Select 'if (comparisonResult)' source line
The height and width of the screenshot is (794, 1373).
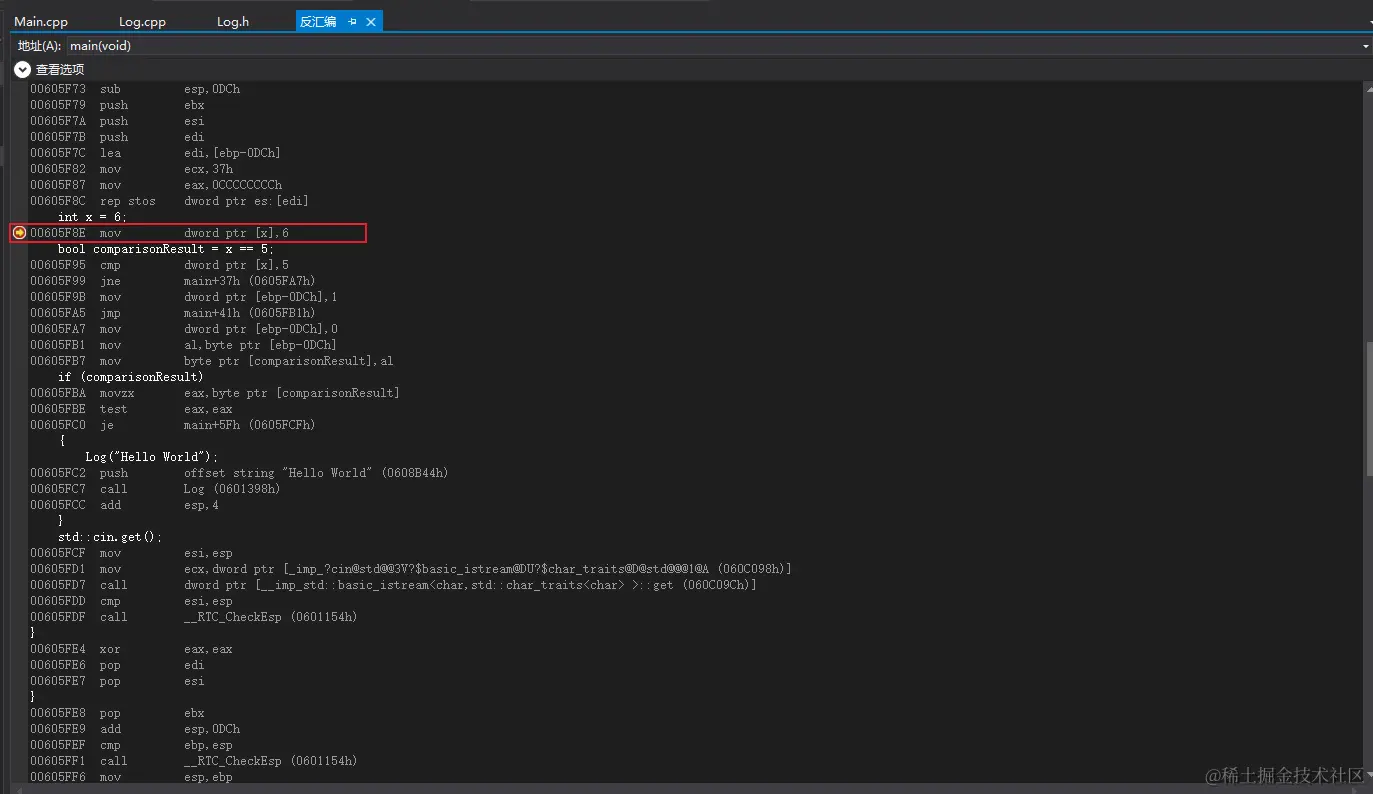pyautogui.click(x=130, y=377)
